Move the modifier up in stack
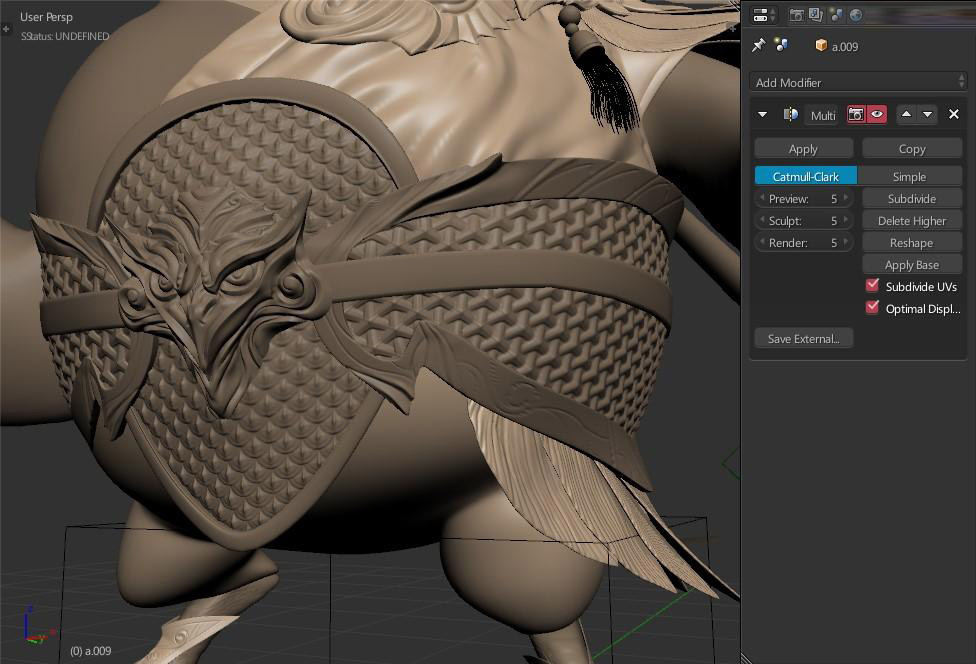Image resolution: width=976 pixels, height=664 pixels. (906, 115)
